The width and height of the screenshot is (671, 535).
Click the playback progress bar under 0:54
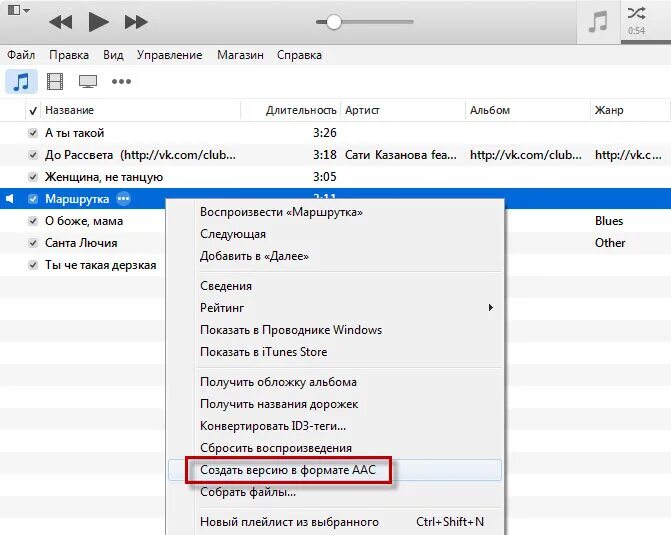click(x=646, y=42)
